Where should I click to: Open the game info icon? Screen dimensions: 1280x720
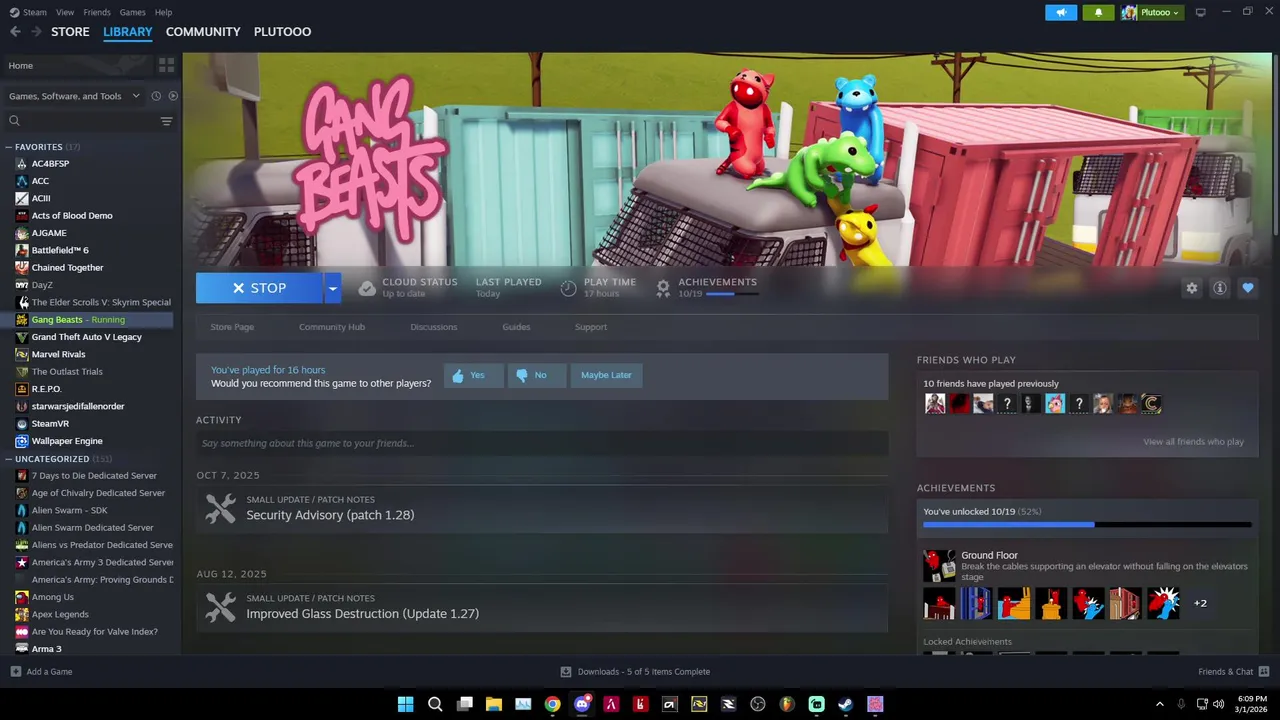1219,288
